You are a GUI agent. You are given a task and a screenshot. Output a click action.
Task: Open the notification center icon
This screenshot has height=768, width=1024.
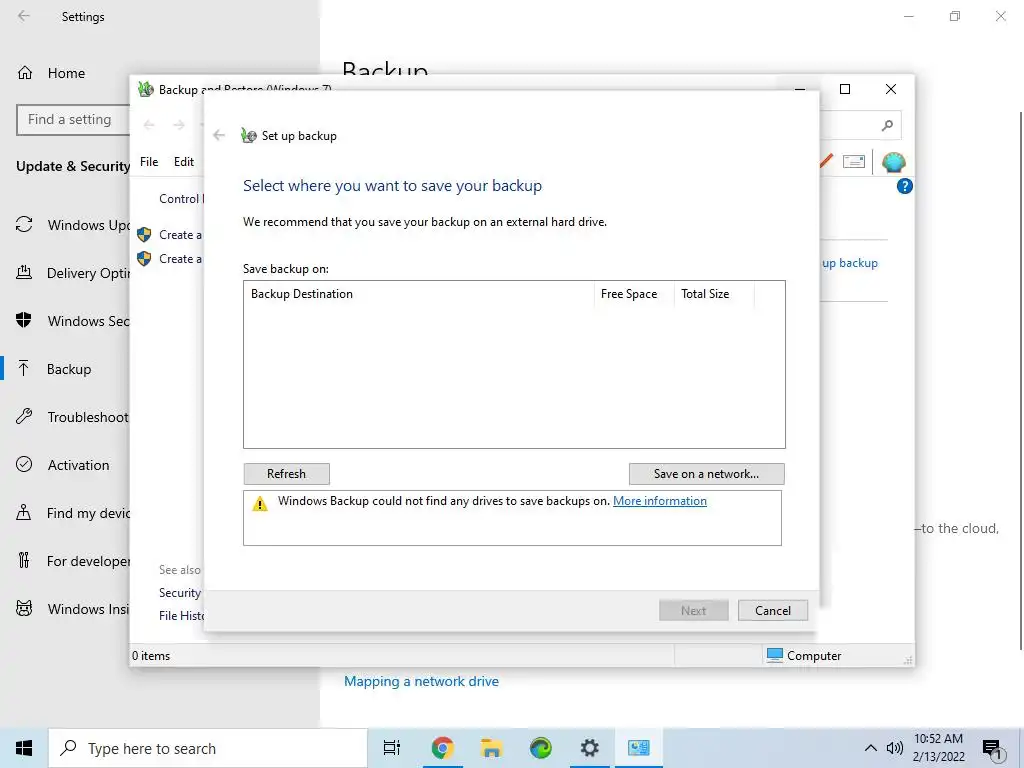[x=993, y=749]
